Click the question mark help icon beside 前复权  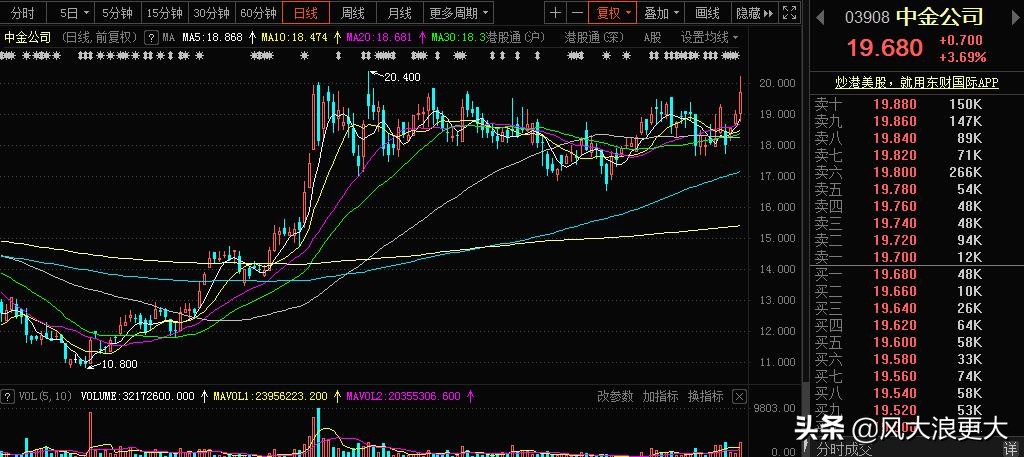(151, 37)
